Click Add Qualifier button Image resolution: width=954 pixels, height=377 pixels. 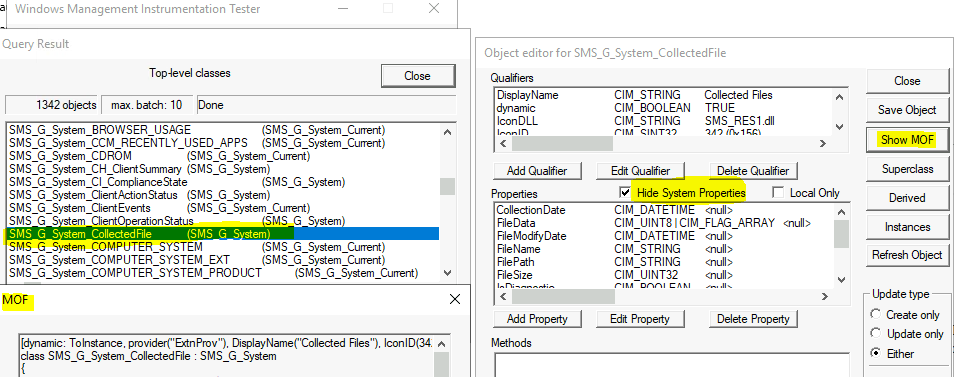pos(537,171)
